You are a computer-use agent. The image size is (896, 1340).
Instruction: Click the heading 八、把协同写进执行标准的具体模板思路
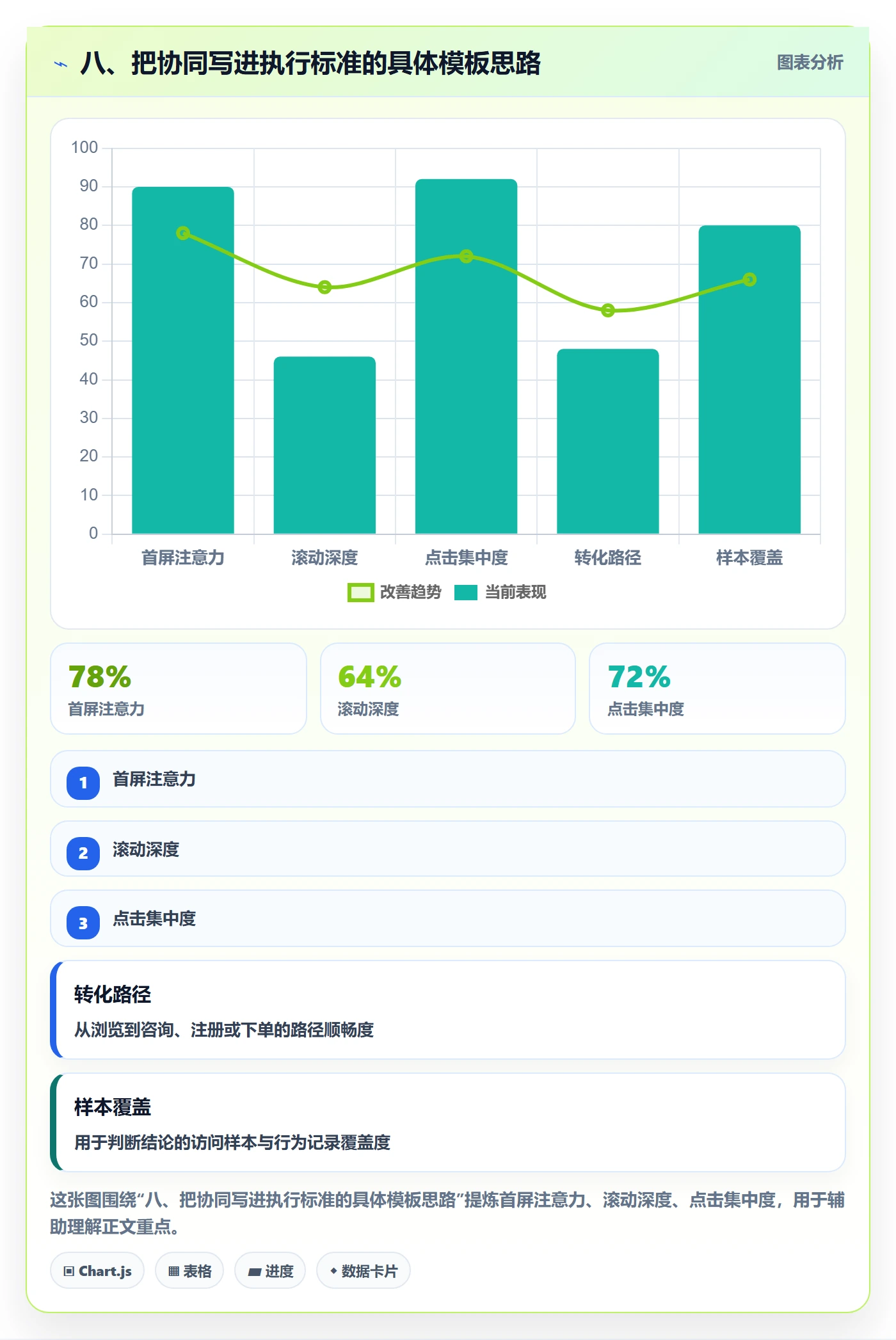(x=310, y=63)
